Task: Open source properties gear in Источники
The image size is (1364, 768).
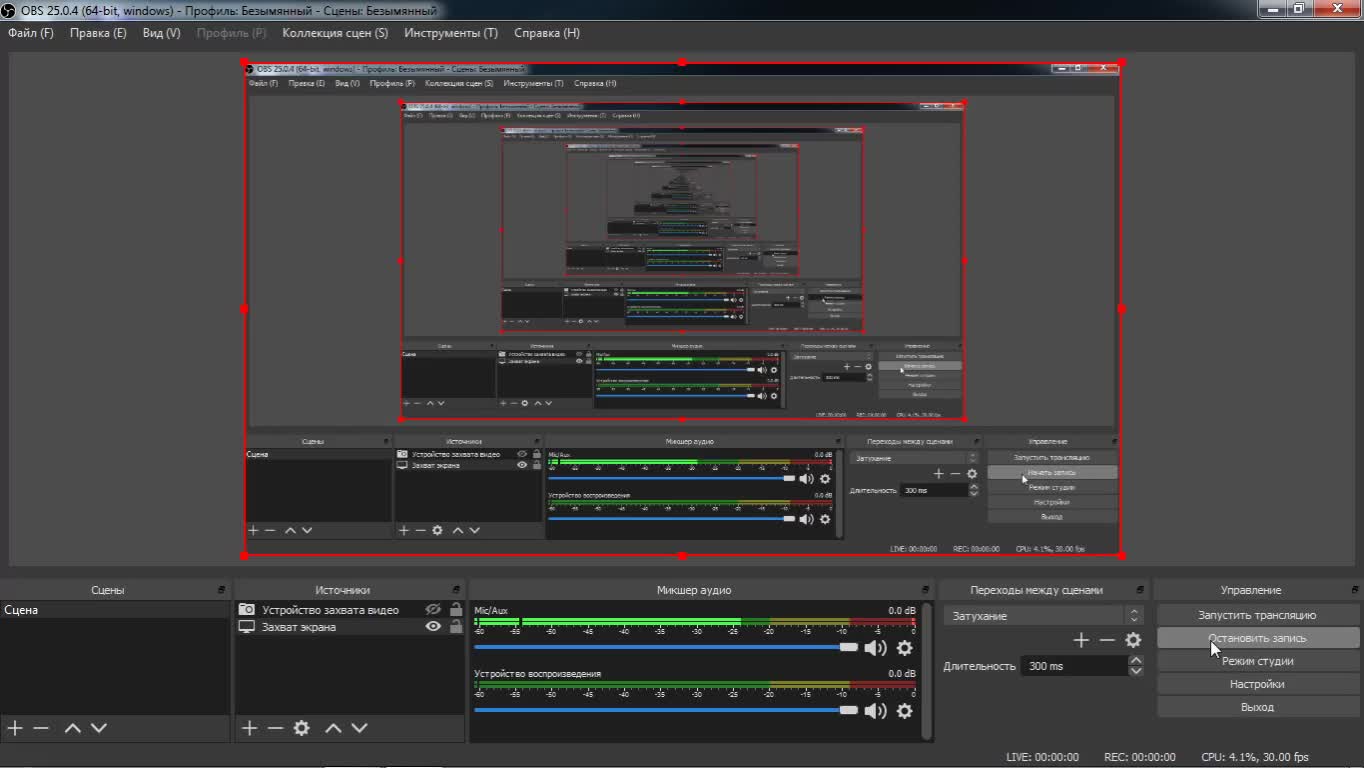Action: (x=301, y=728)
